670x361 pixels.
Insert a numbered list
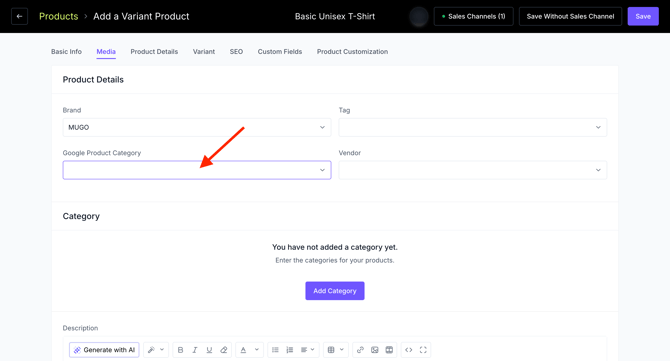point(290,350)
